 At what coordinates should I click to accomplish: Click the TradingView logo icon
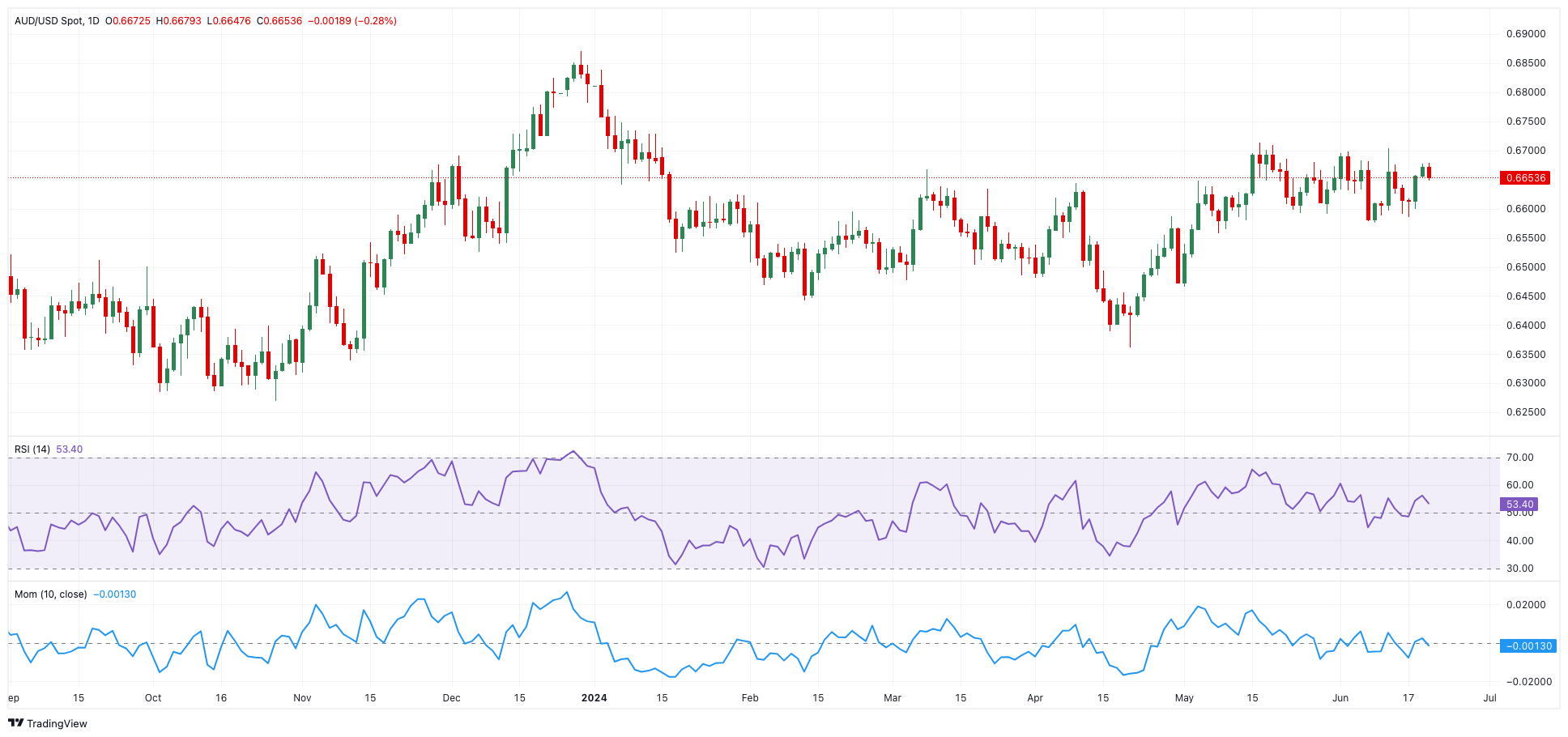point(15,723)
